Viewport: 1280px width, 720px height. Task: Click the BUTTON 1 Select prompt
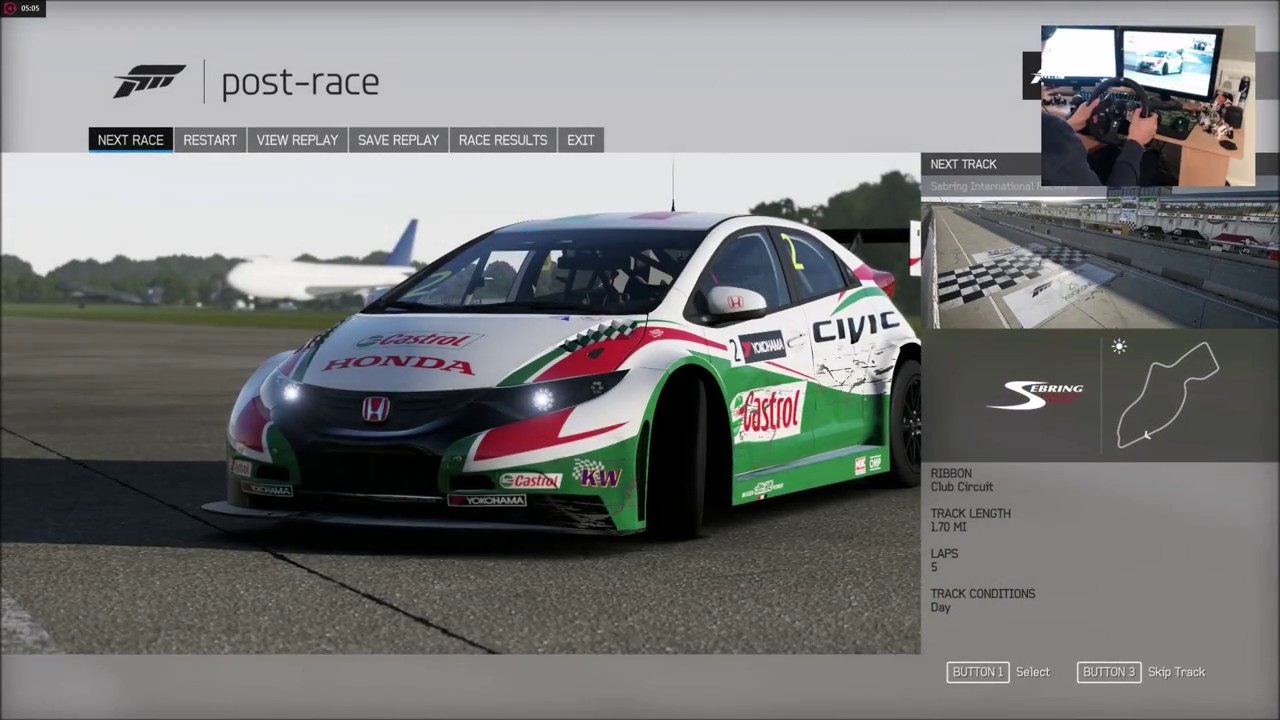(x=999, y=672)
